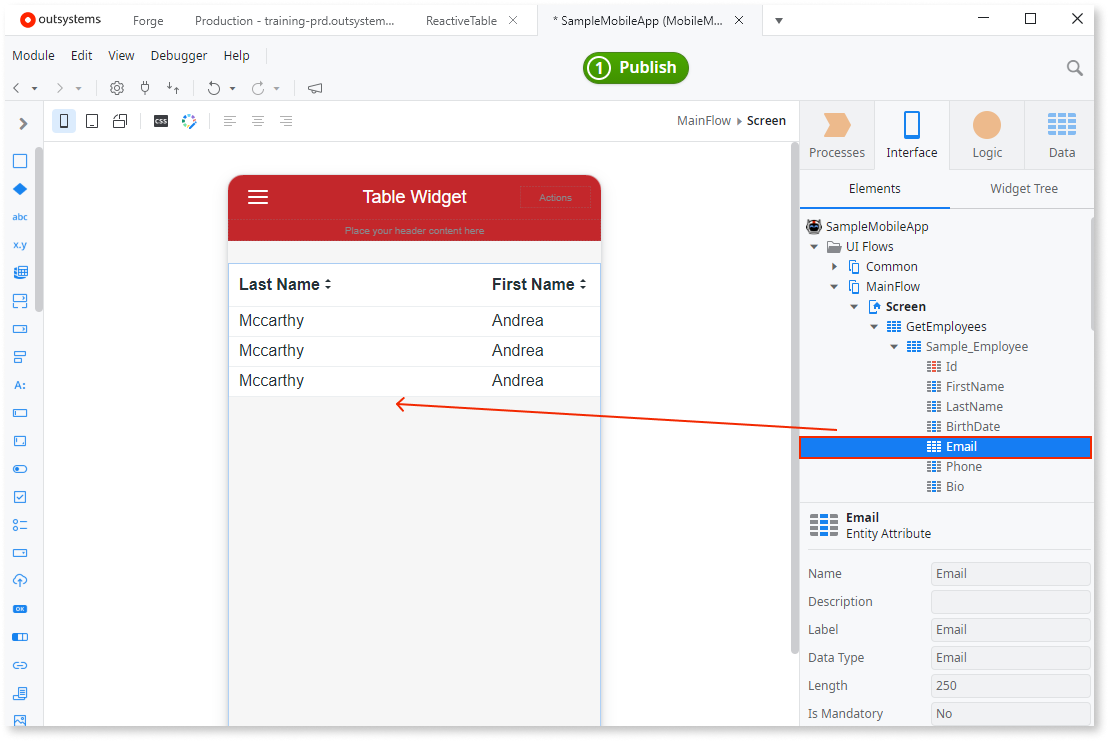The width and height of the screenshot is (1109, 741).
Task: Open the back navigation history dropdown
Action: coord(34,88)
